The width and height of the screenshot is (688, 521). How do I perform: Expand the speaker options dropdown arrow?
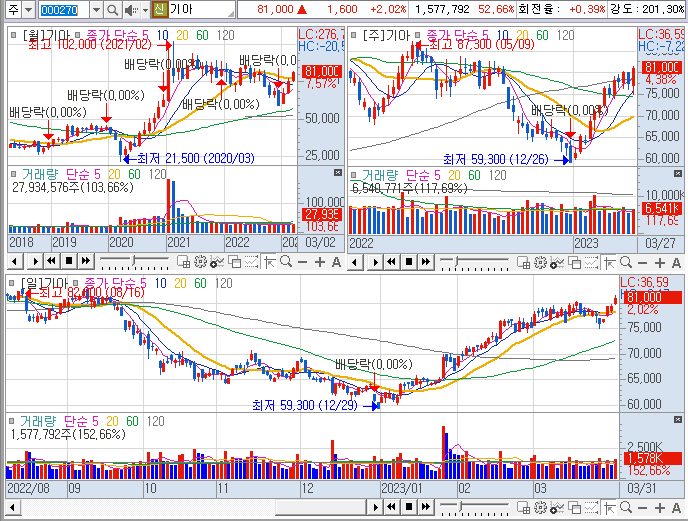tap(145, 10)
